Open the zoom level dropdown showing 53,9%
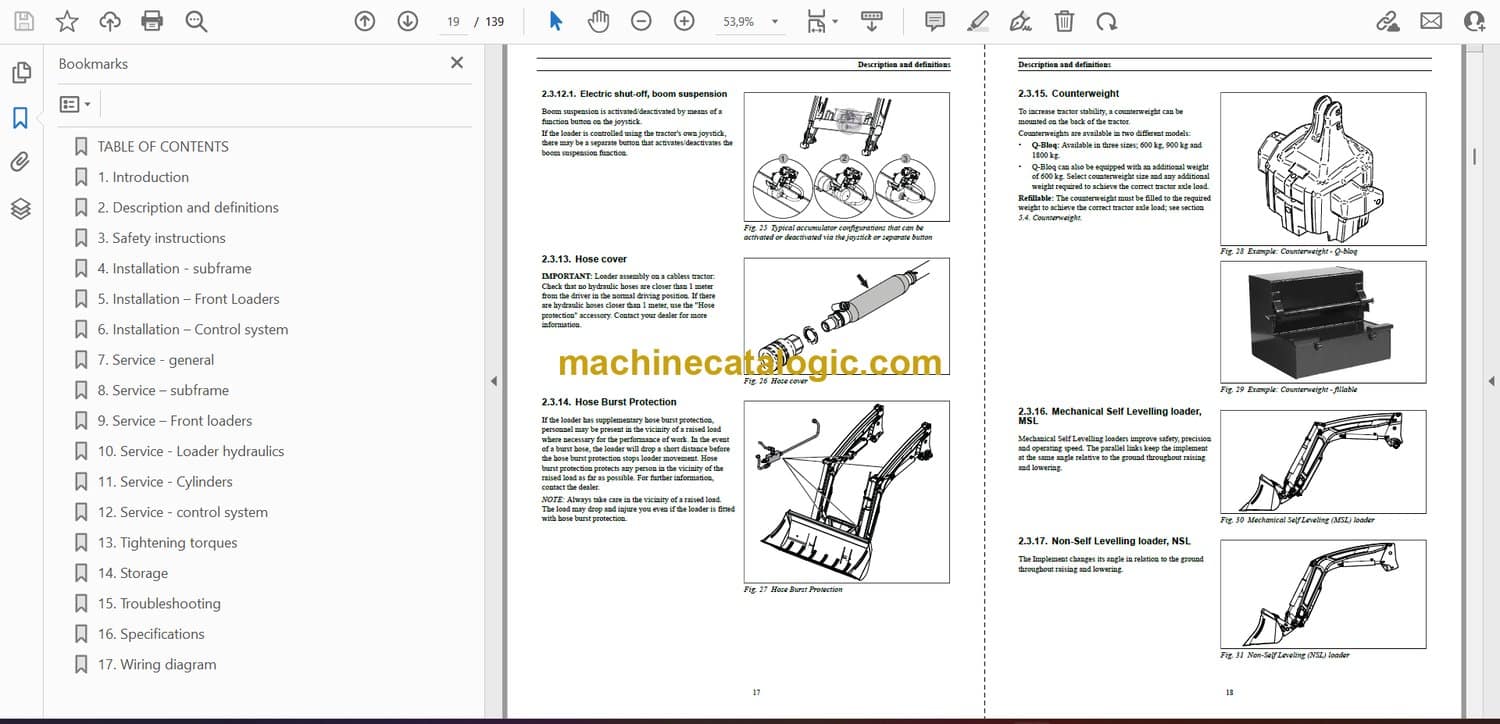This screenshot has width=1500, height=724. [x=751, y=21]
